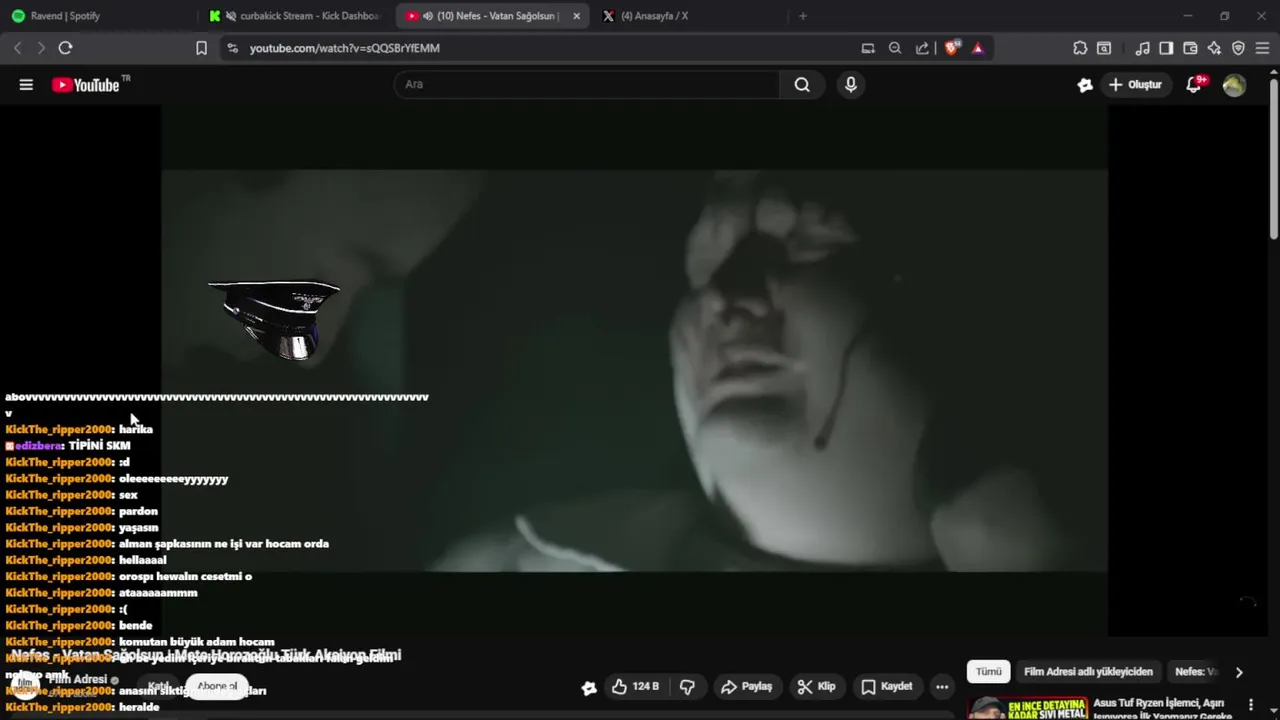Show more filter chips with arrow
1280x720 pixels.
[x=1239, y=672]
